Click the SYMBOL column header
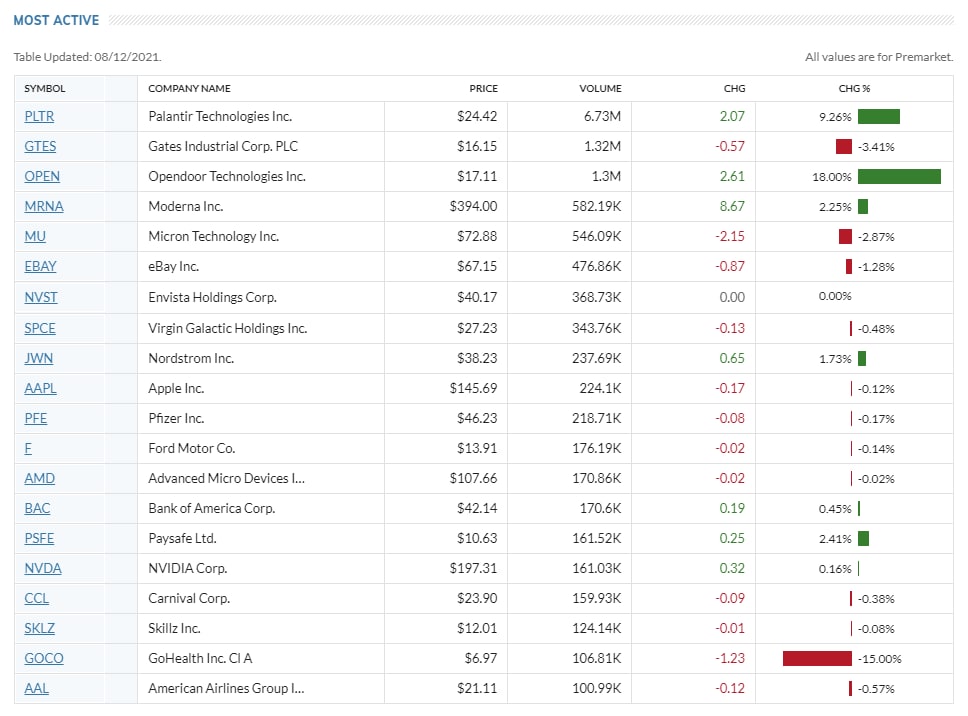This screenshot has width=968, height=716. (x=44, y=88)
